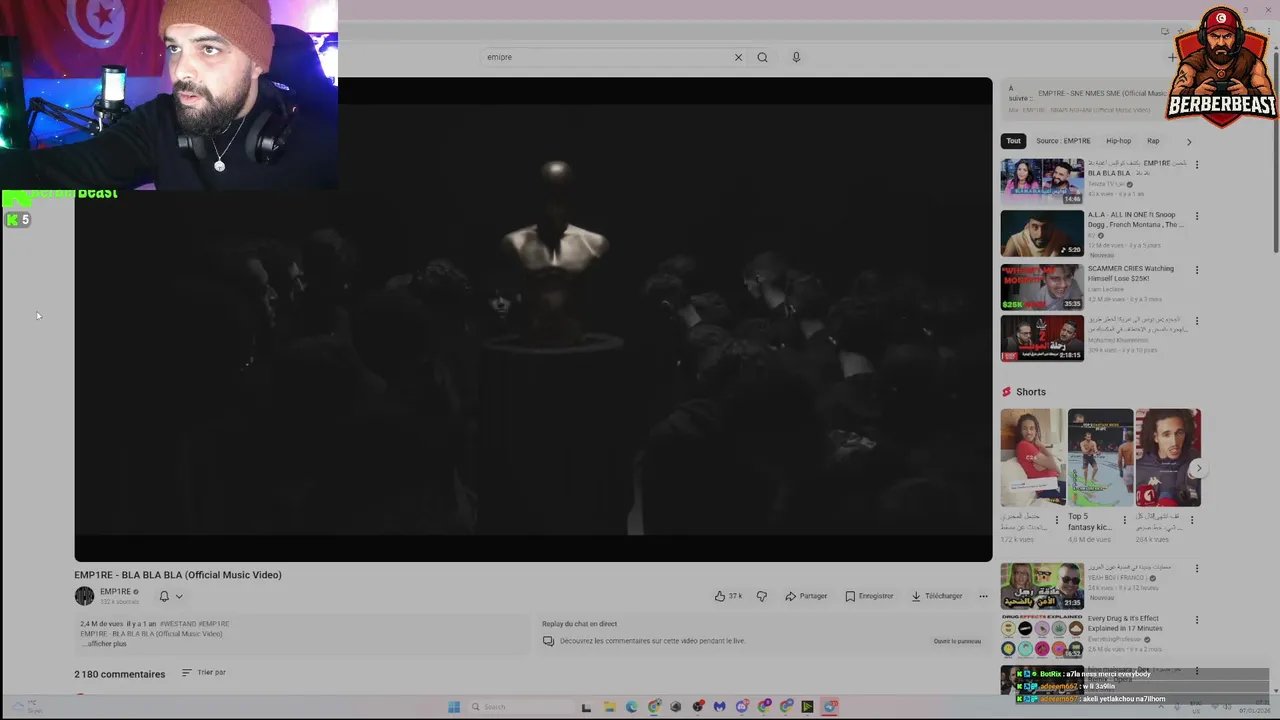This screenshot has height=720, width=1280.
Task: Open options menu for Mohamed Khammessi video
Action: (1196, 322)
